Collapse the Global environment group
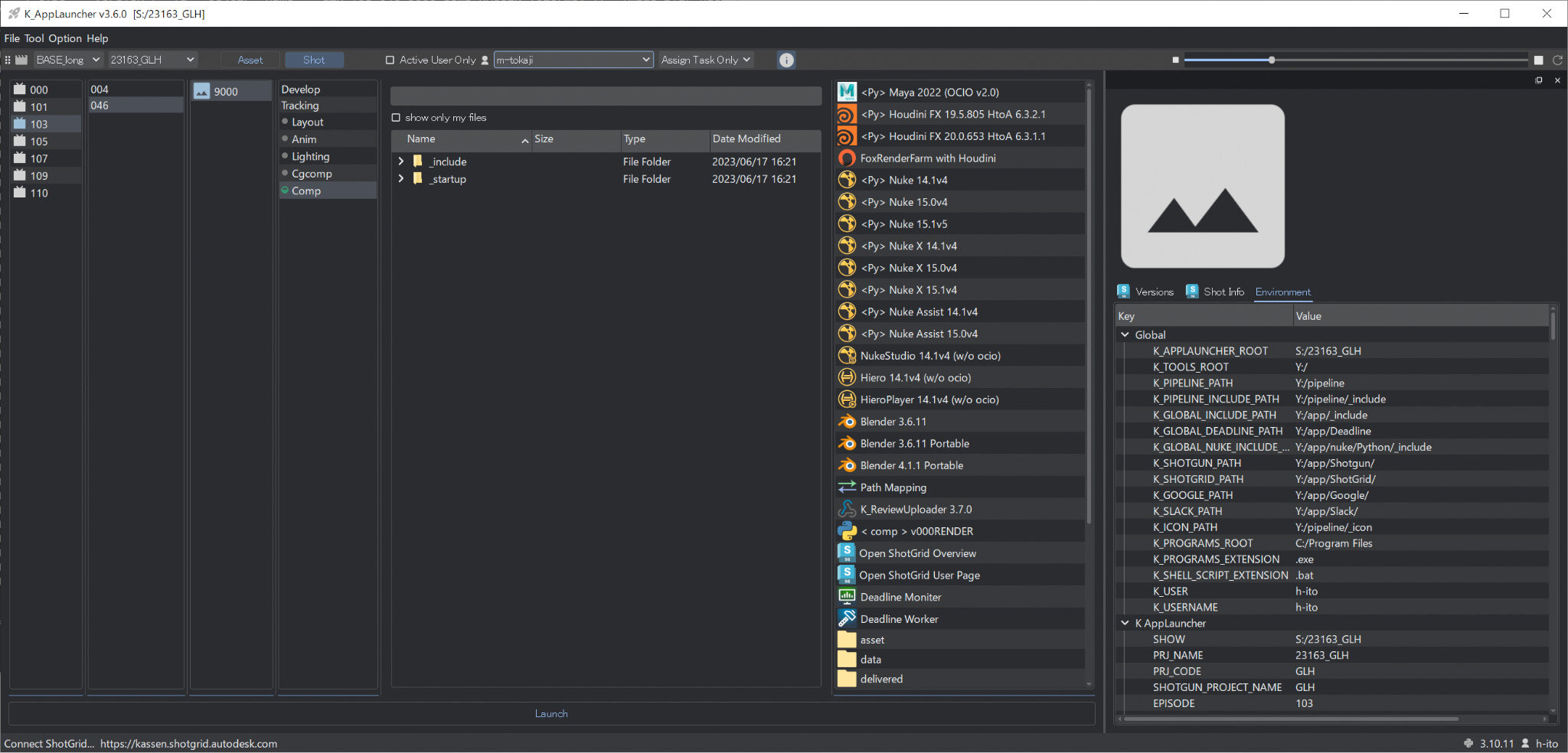1568x753 pixels. (x=1125, y=335)
